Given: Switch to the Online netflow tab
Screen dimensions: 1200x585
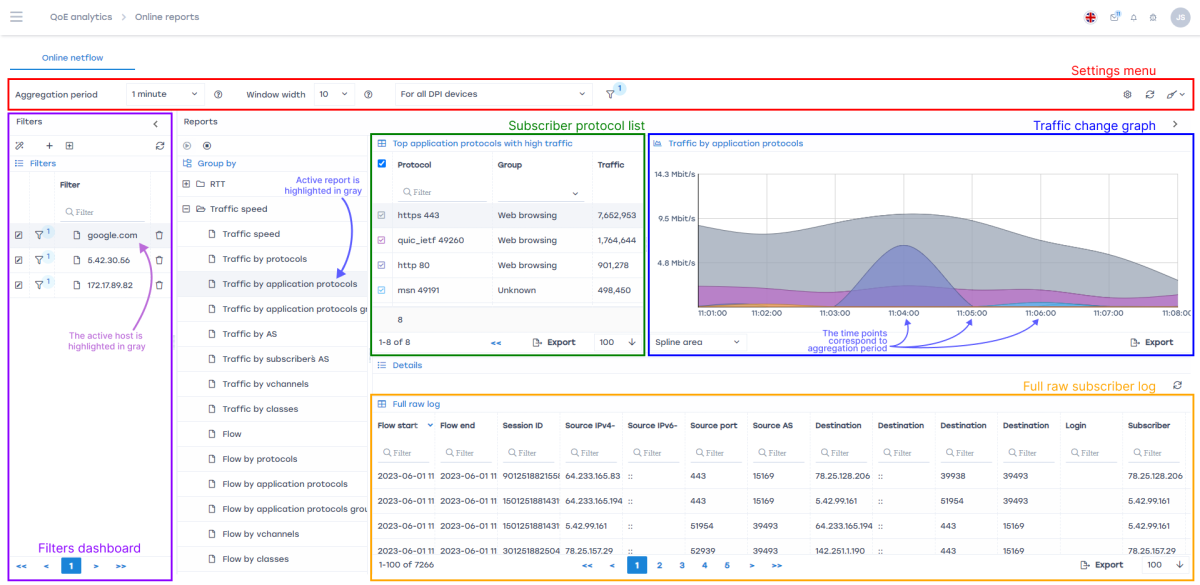Looking at the screenshot, I should point(72,58).
